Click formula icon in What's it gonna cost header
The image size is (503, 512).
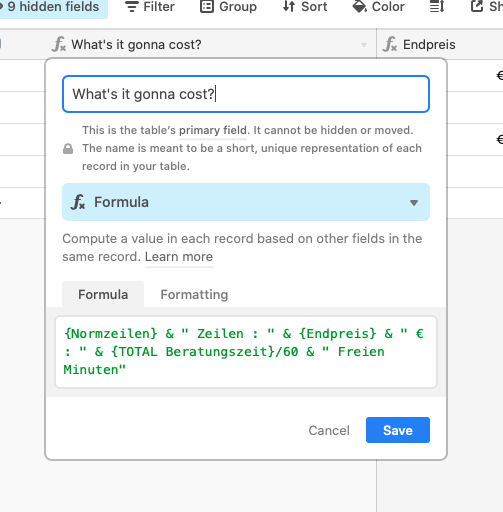pyautogui.click(x=59, y=44)
